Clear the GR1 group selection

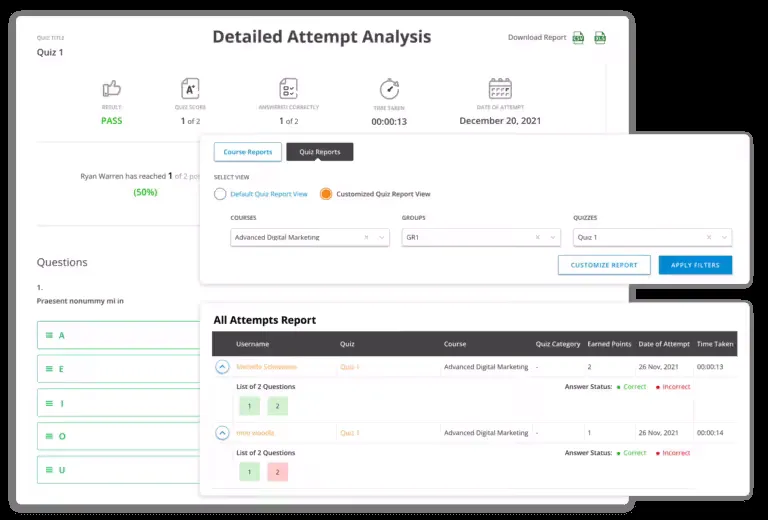click(x=537, y=237)
